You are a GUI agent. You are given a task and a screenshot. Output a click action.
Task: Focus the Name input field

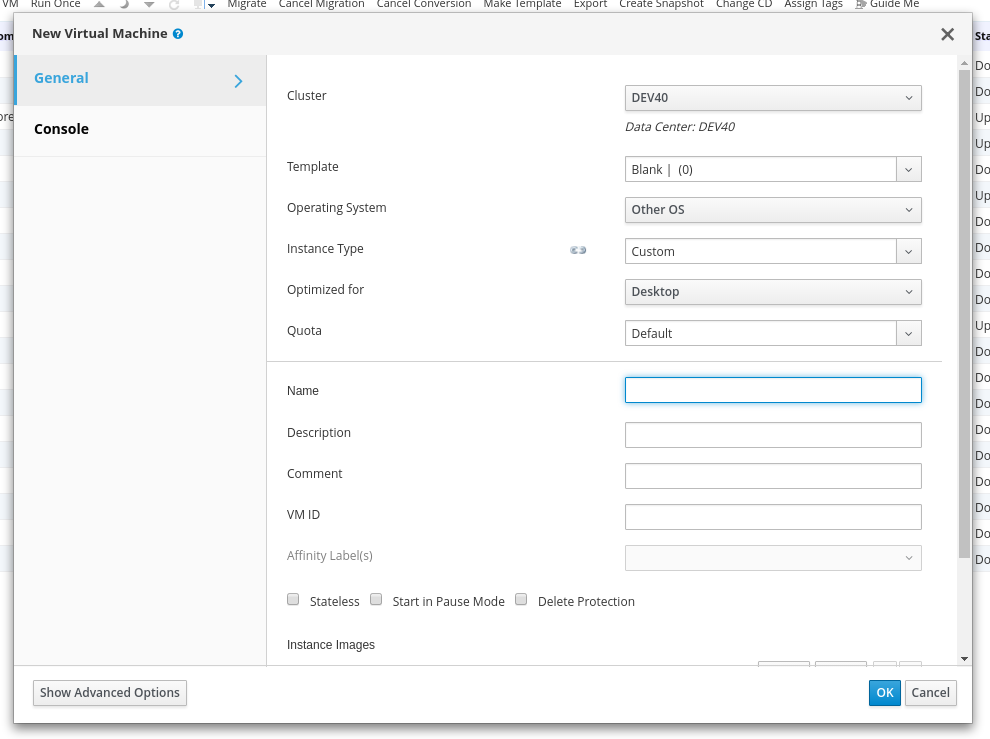772,390
